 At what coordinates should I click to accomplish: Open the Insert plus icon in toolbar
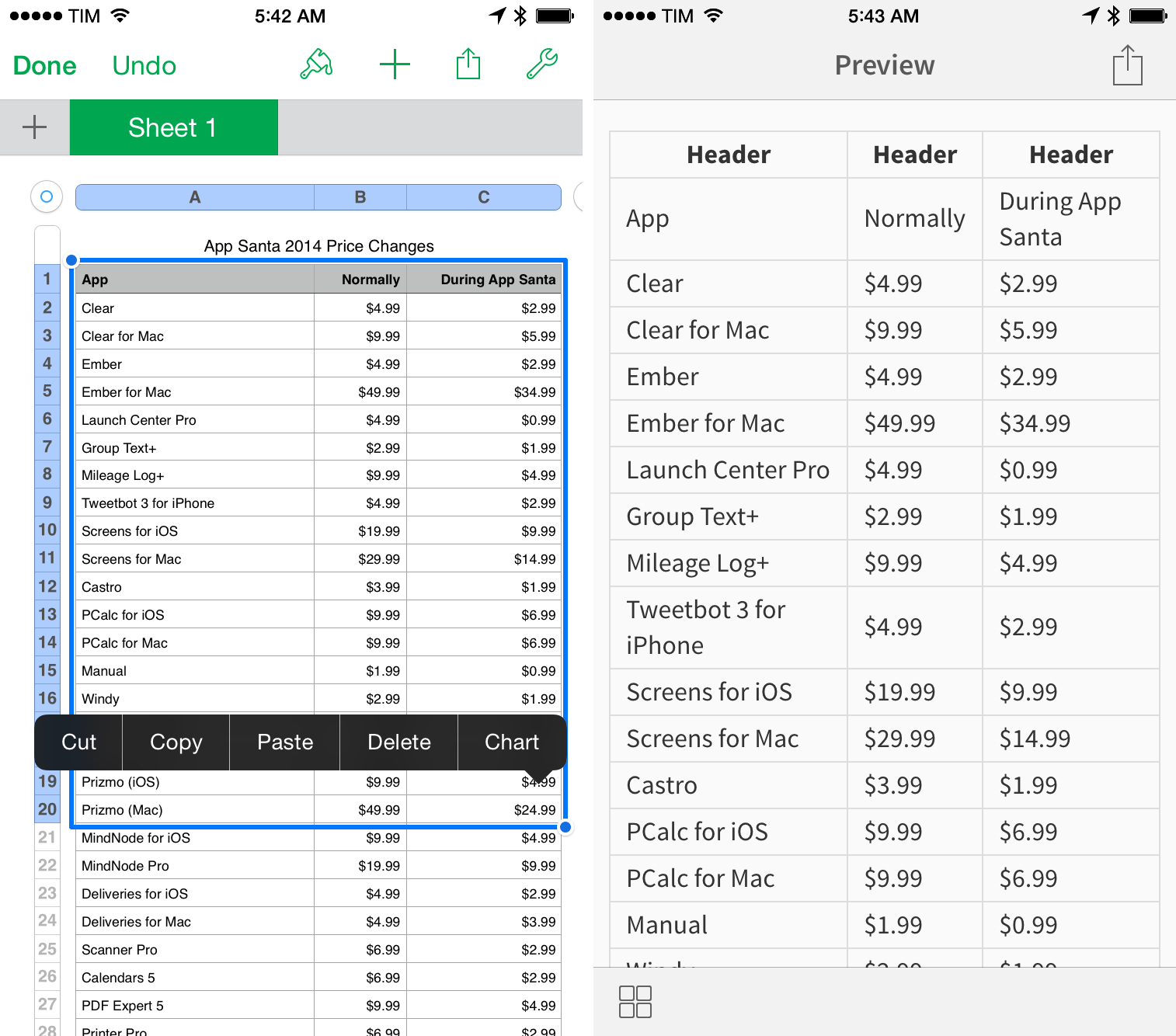(x=395, y=64)
